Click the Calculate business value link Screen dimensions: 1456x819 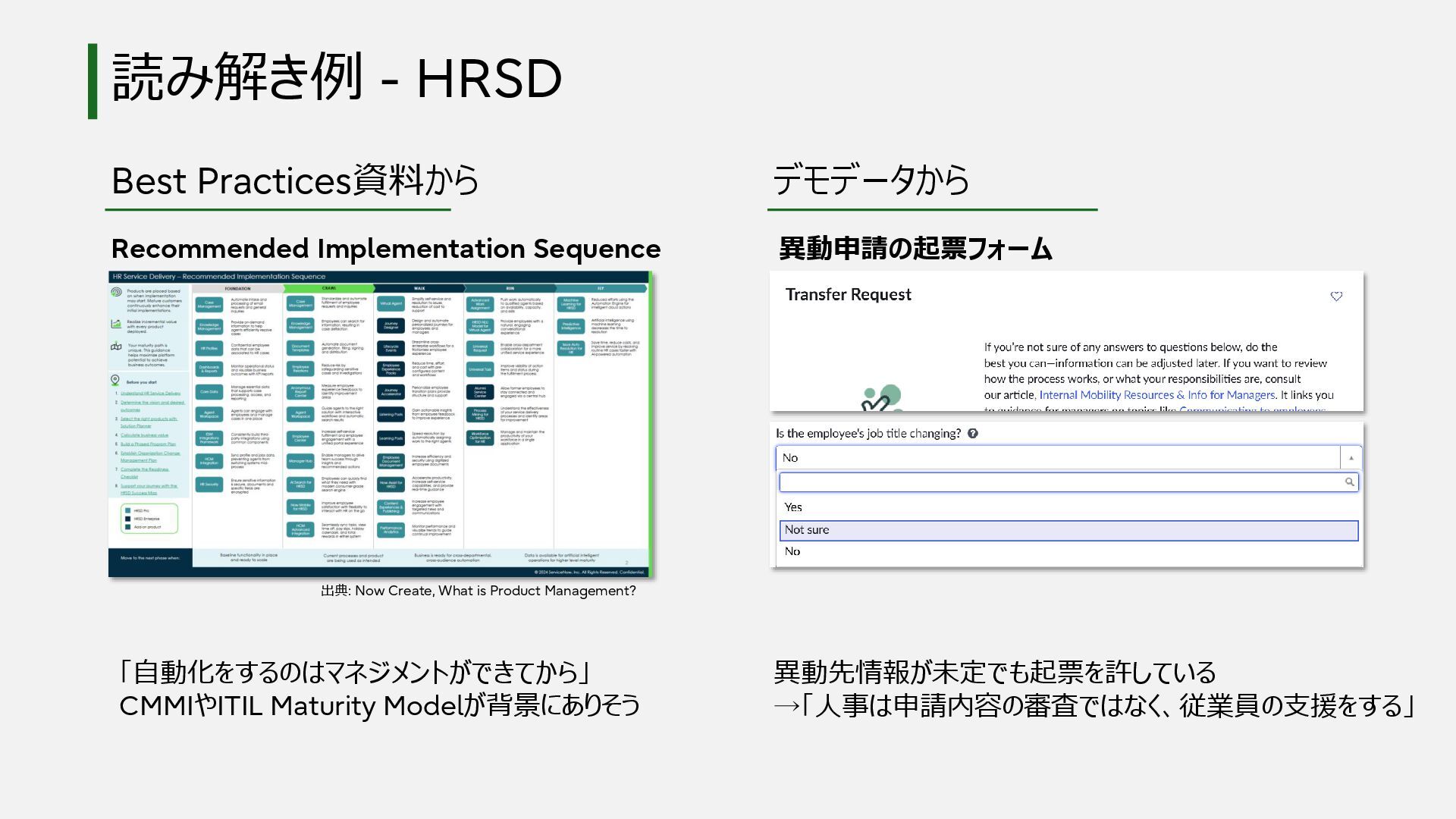[x=144, y=435]
